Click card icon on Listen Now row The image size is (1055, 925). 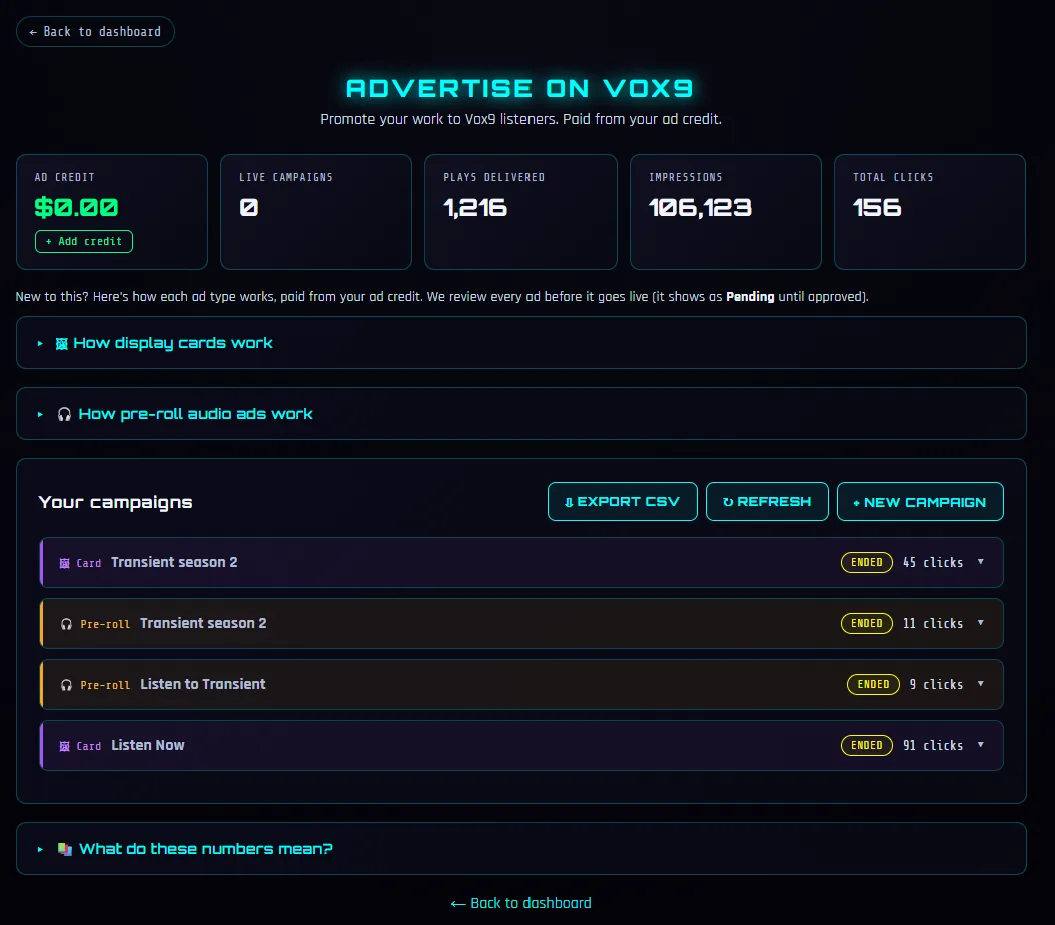click(x=65, y=746)
